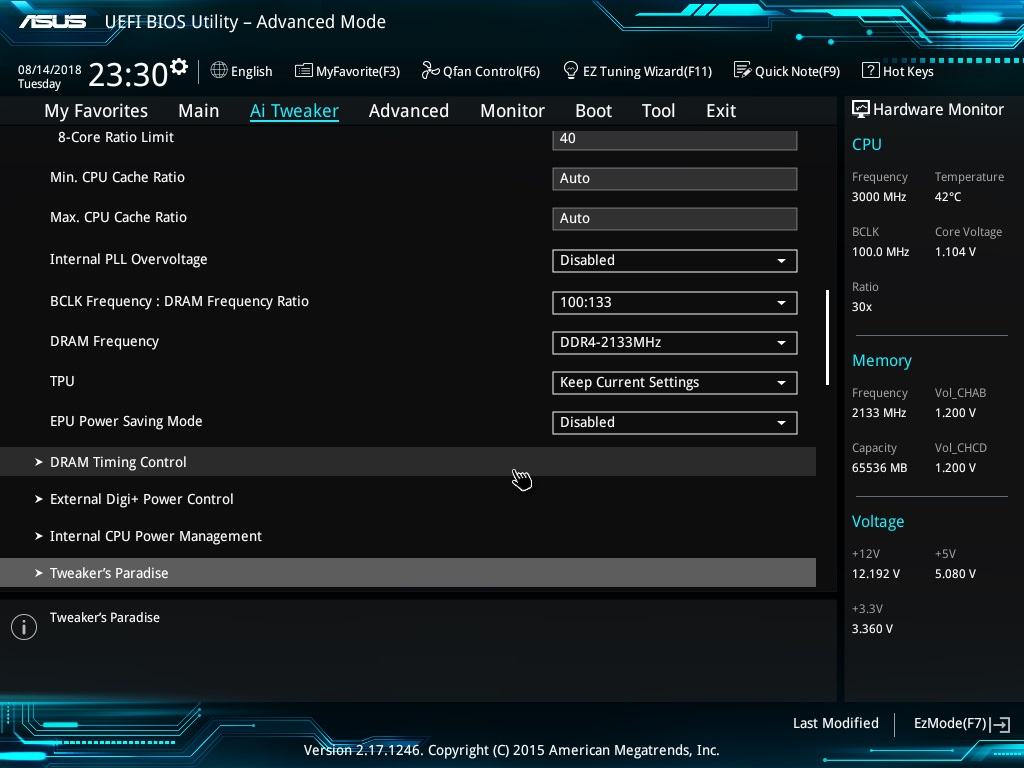The width and height of the screenshot is (1024, 768).
Task: Switch to the Tool tab
Action: pos(658,111)
